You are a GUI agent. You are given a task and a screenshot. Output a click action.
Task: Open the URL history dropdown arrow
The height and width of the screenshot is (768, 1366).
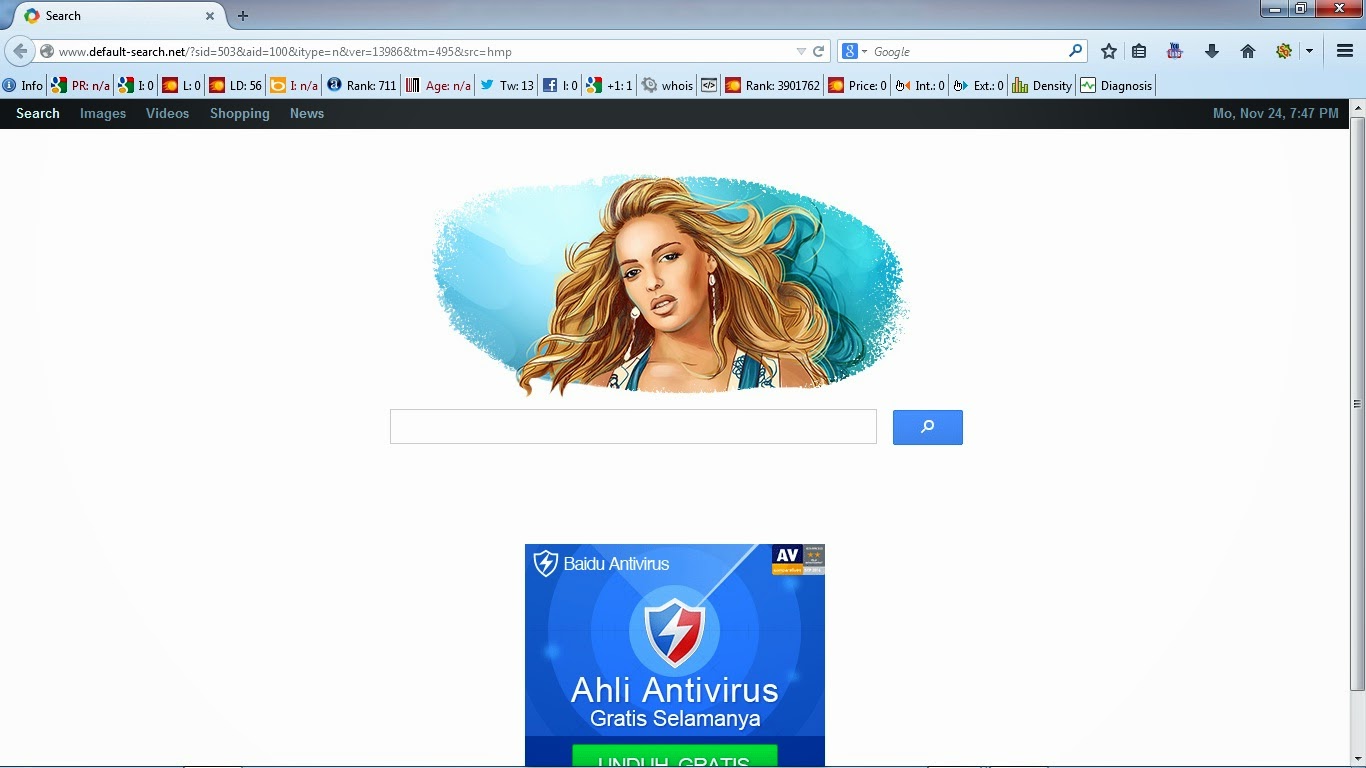801,52
